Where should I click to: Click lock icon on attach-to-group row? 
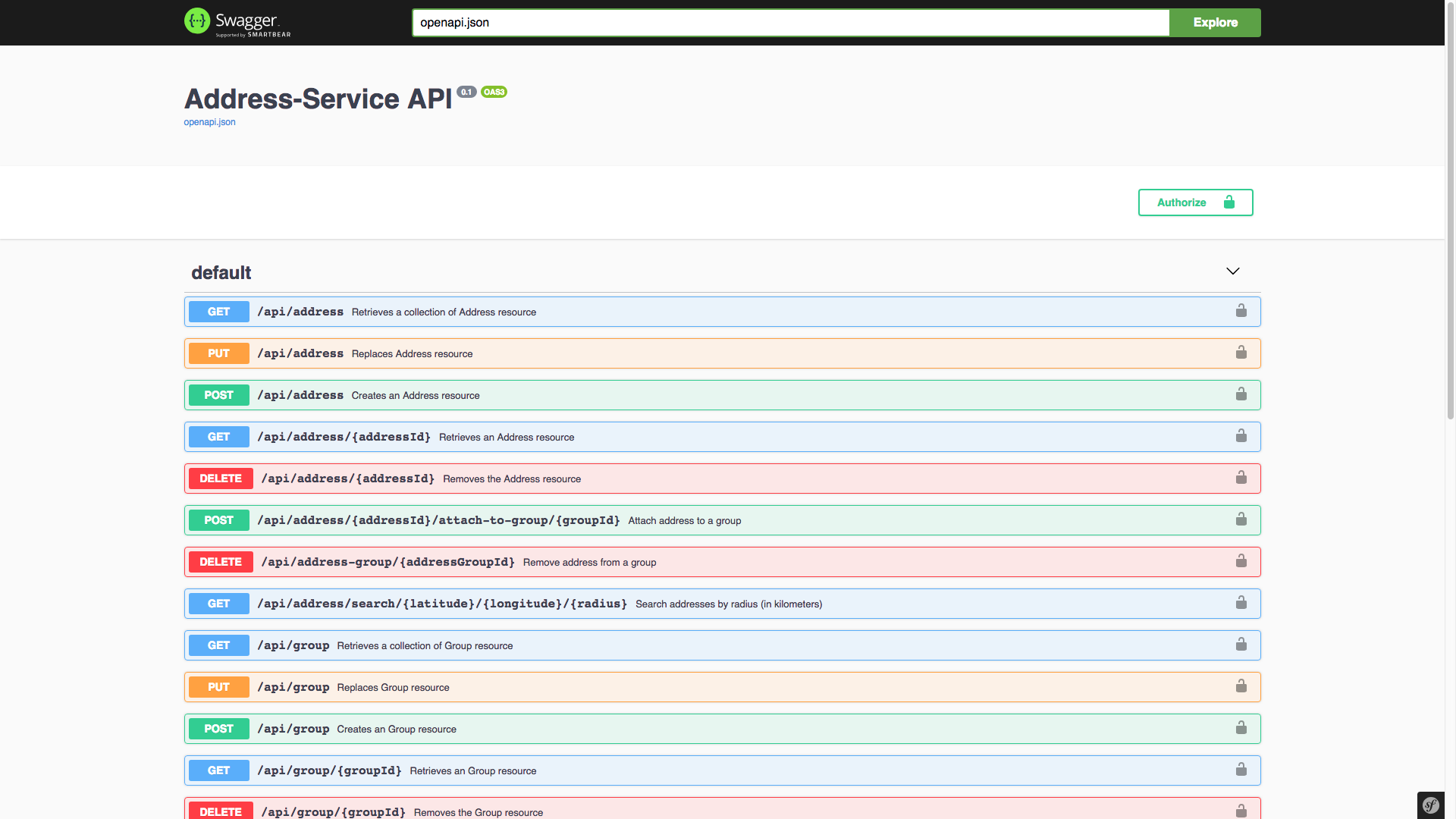1241,519
